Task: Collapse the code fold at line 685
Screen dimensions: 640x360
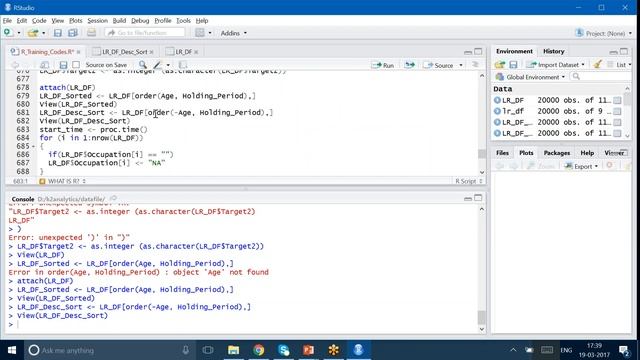Action: point(33,146)
